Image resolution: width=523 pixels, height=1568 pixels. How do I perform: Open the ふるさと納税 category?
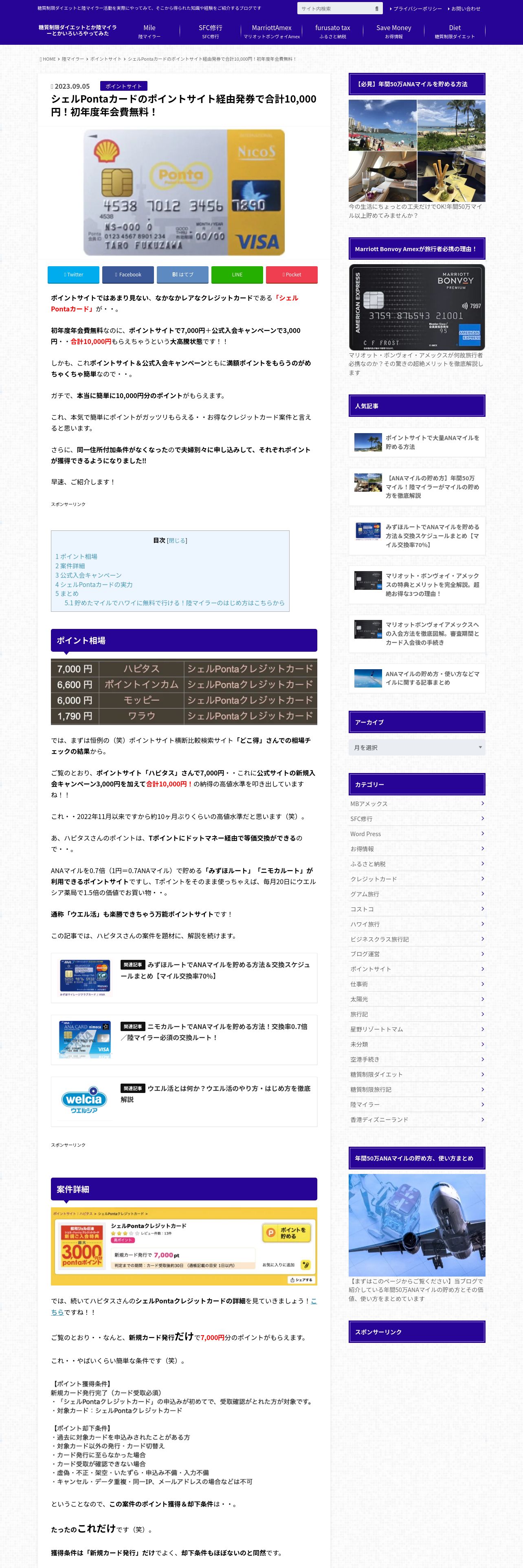tap(417, 864)
